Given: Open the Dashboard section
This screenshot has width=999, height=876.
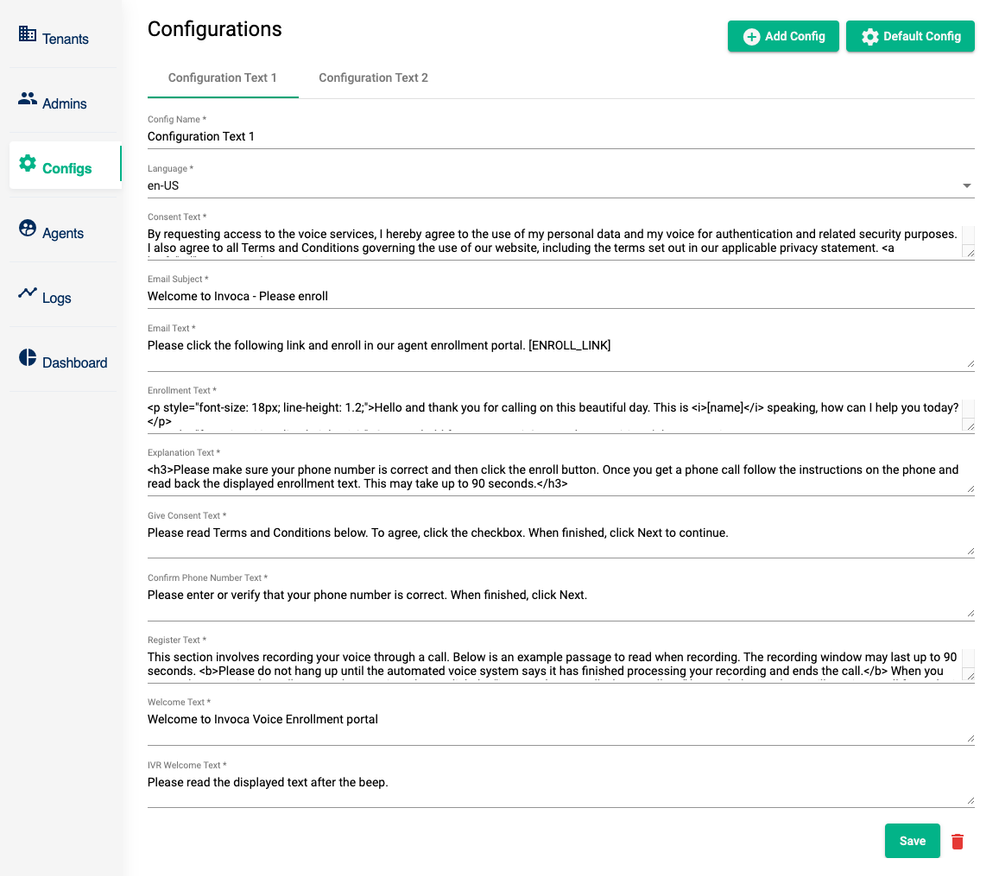Looking at the screenshot, I should pyautogui.click(x=75, y=363).
